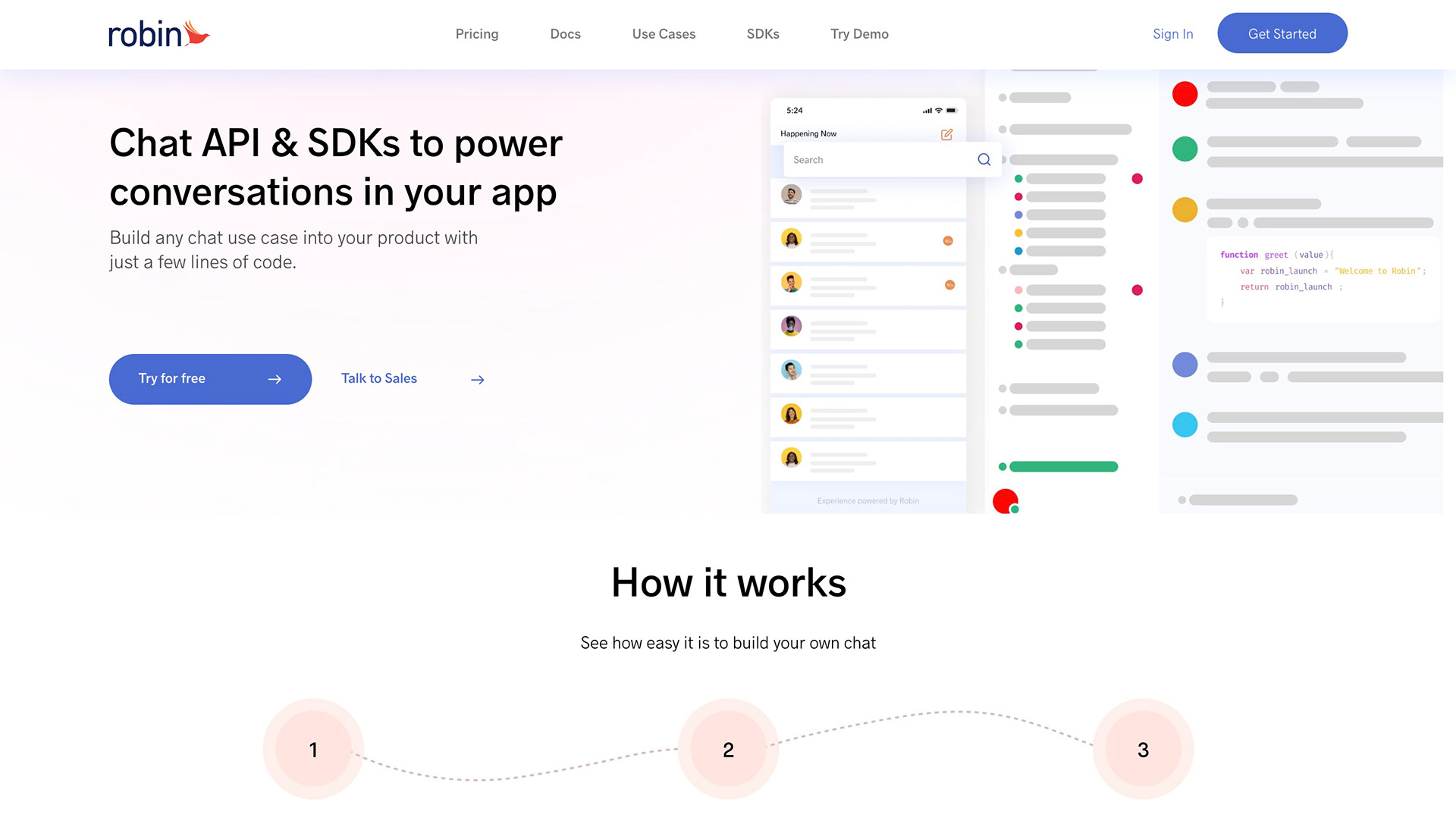Go to Use Cases in navigation
1456x821 pixels.
[664, 34]
